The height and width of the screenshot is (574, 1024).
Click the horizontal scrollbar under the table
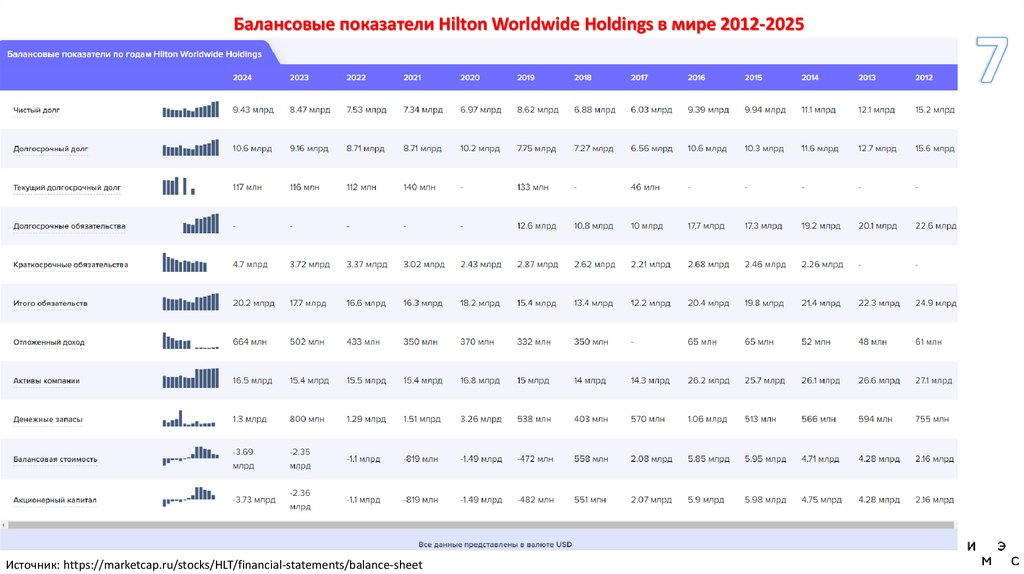(481, 525)
